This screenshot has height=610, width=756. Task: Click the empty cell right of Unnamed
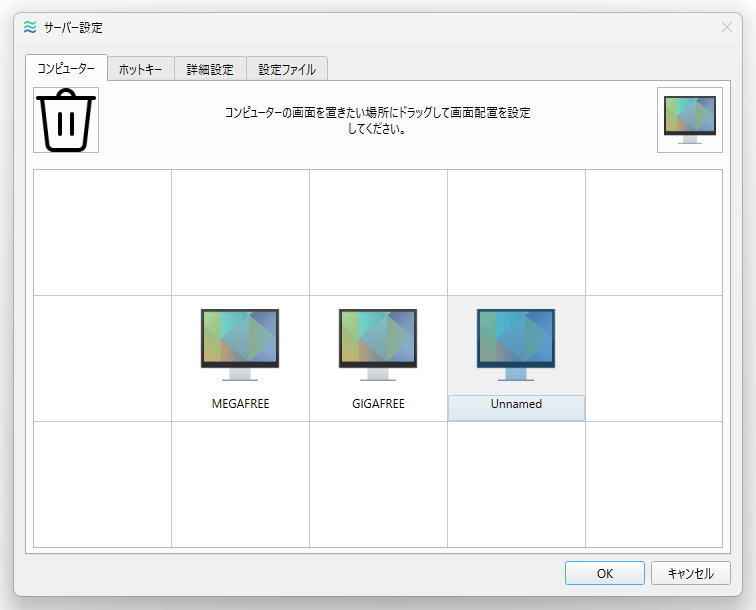click(654, 358)
